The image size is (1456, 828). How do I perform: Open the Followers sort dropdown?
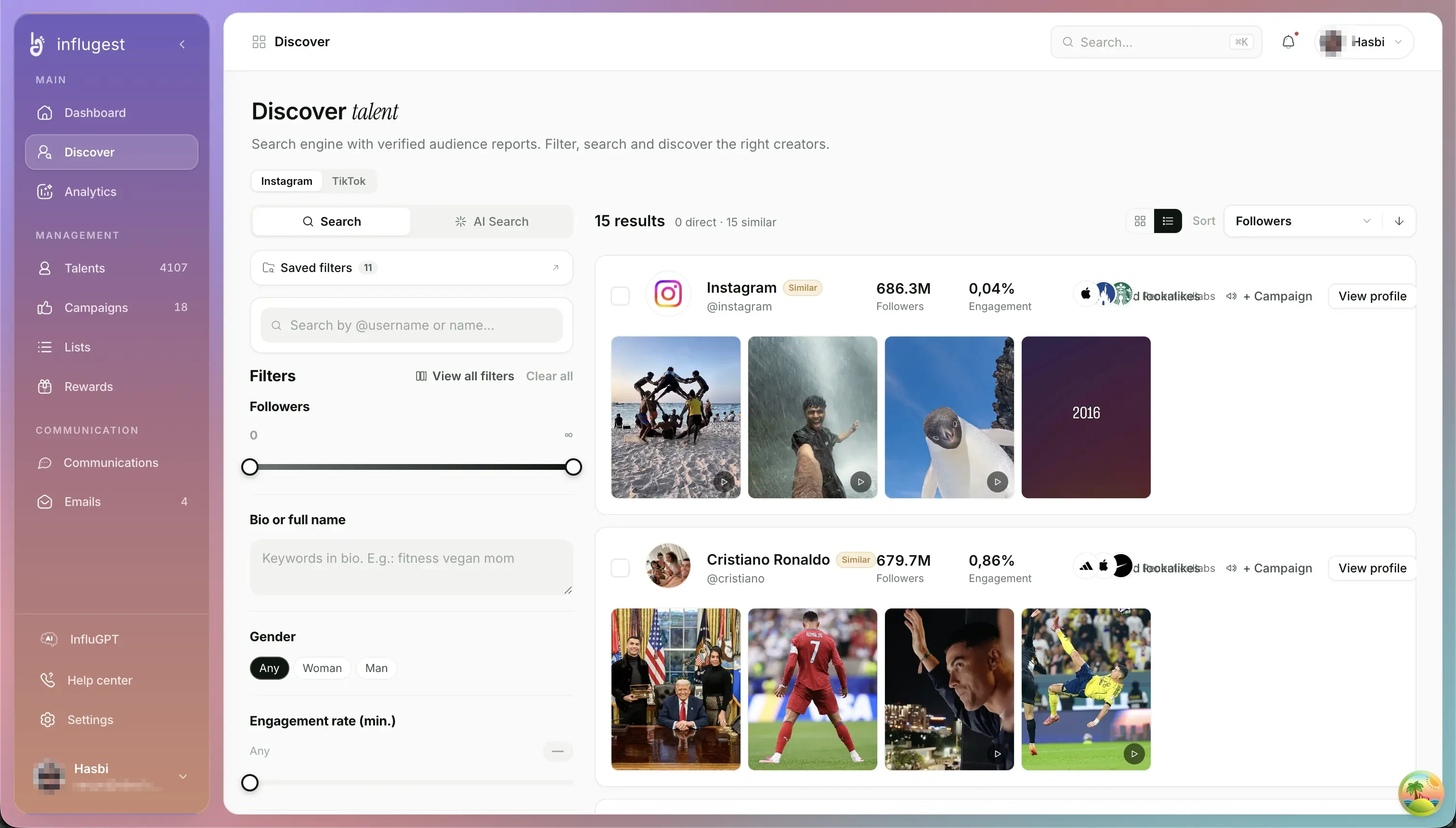click(1303, 220)
